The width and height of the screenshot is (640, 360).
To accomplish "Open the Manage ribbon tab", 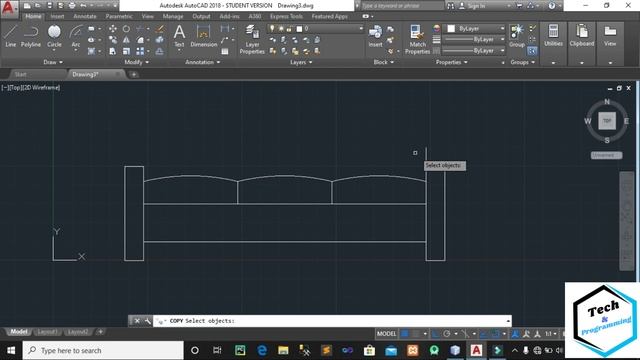I will click(x=173, y=16).
